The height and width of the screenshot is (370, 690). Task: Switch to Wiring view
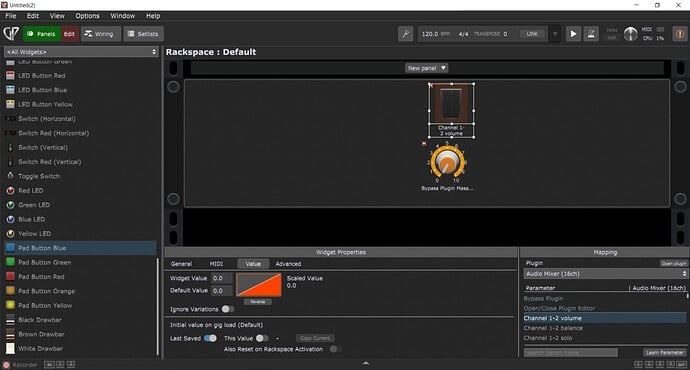coord(100,34)
